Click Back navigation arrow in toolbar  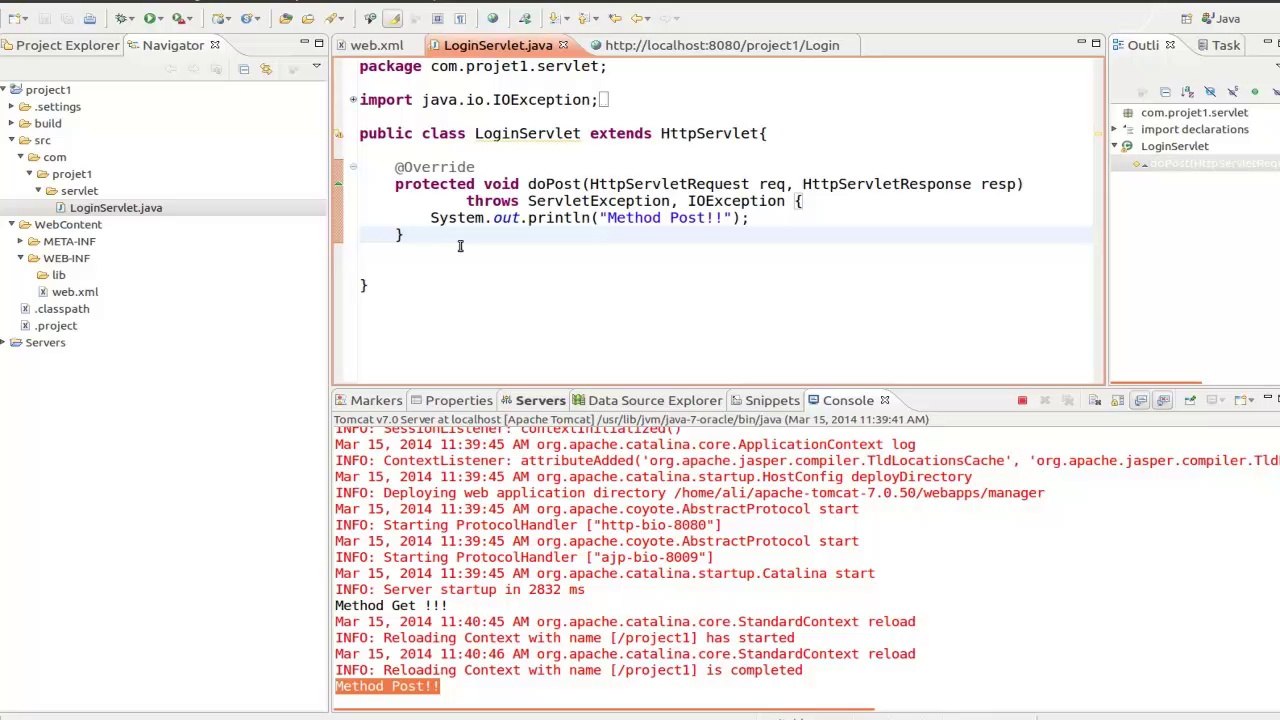[636, 18]
